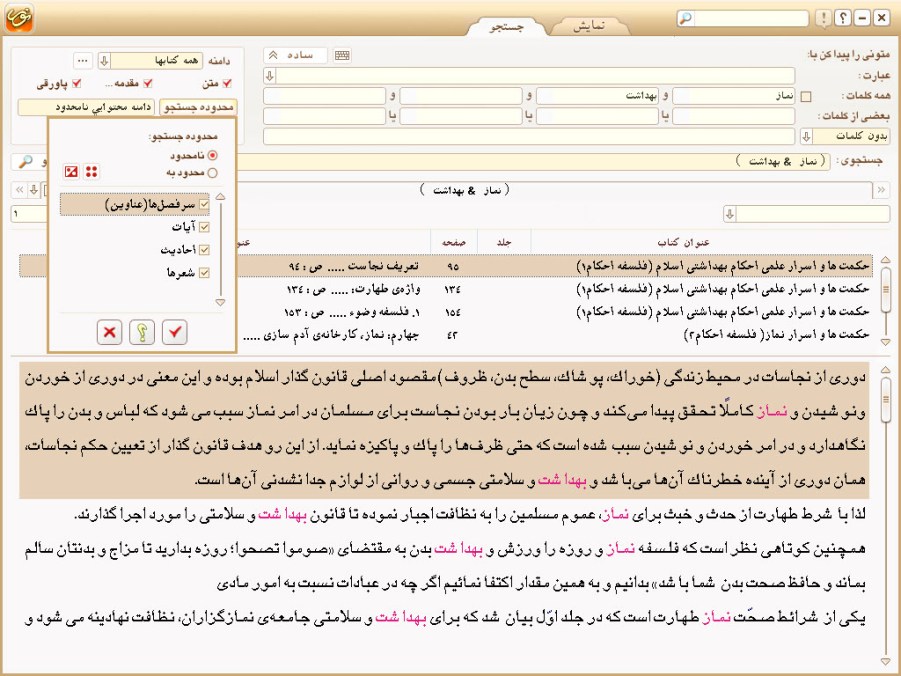901x676 pixels.
Task: Click the double-chevron icon left of the query bar
Action: [x=20, y=190]
